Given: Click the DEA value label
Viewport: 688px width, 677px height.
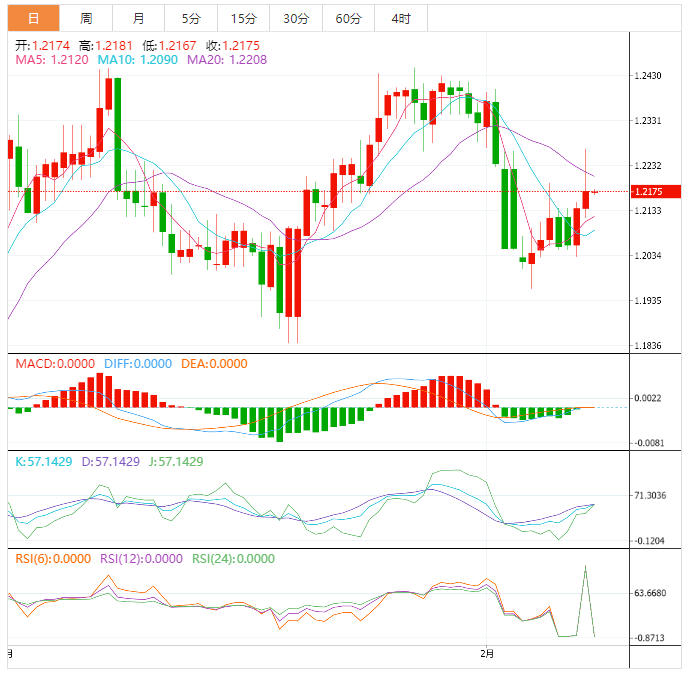Looking at the screenshot, I should coord(213,364).
